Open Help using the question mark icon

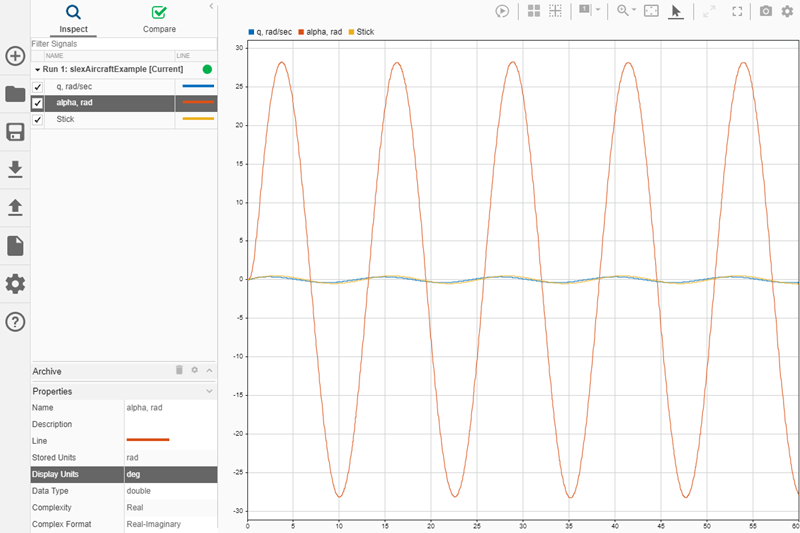click(x=15, y=322)
